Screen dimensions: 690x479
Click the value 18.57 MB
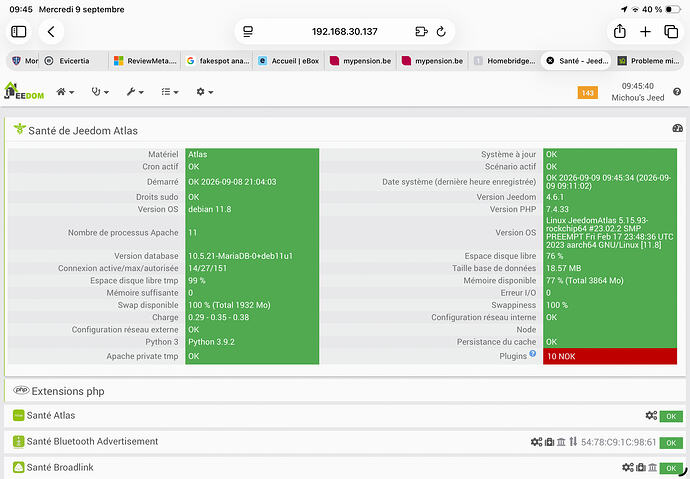(563, 268)
